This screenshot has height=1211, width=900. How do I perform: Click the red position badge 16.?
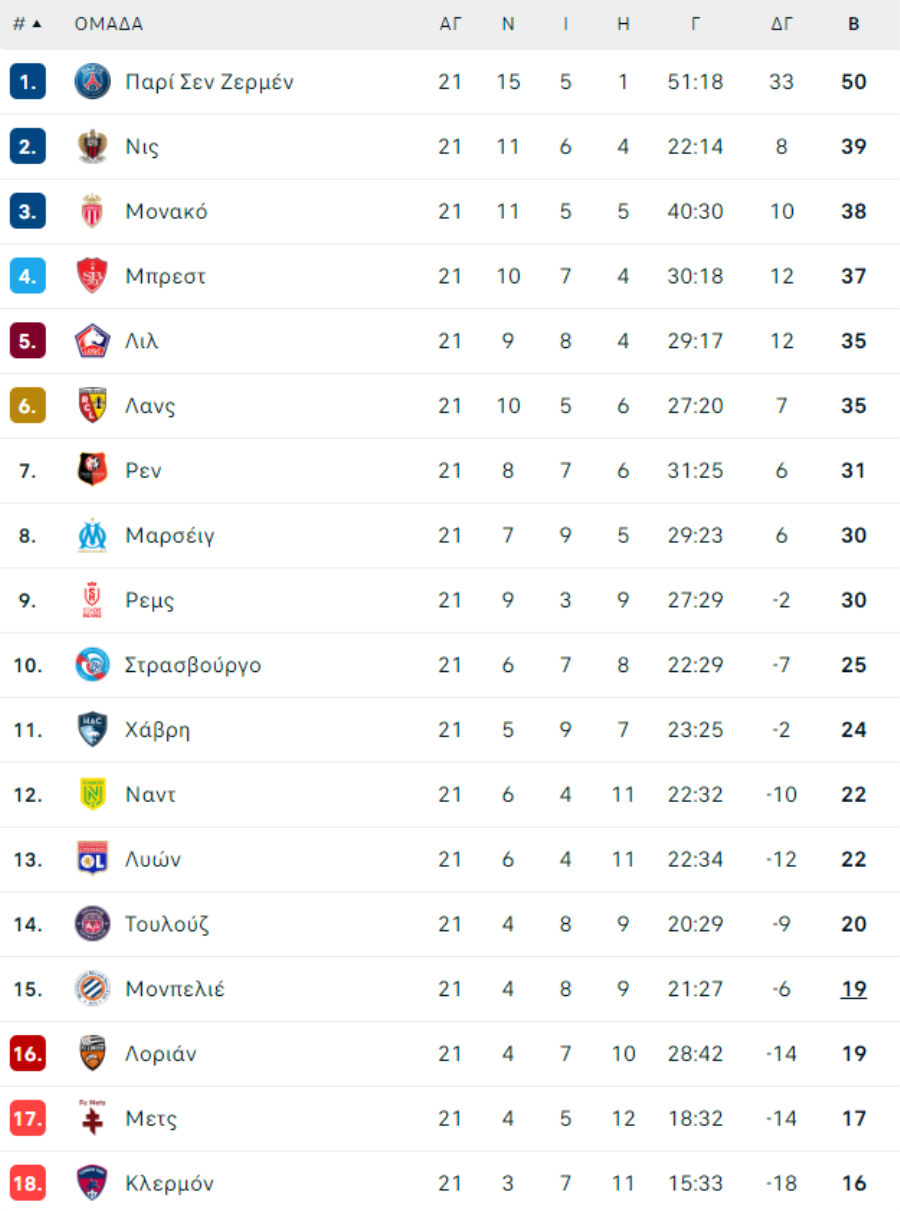pyautogui.click(x=28, y=1054)
